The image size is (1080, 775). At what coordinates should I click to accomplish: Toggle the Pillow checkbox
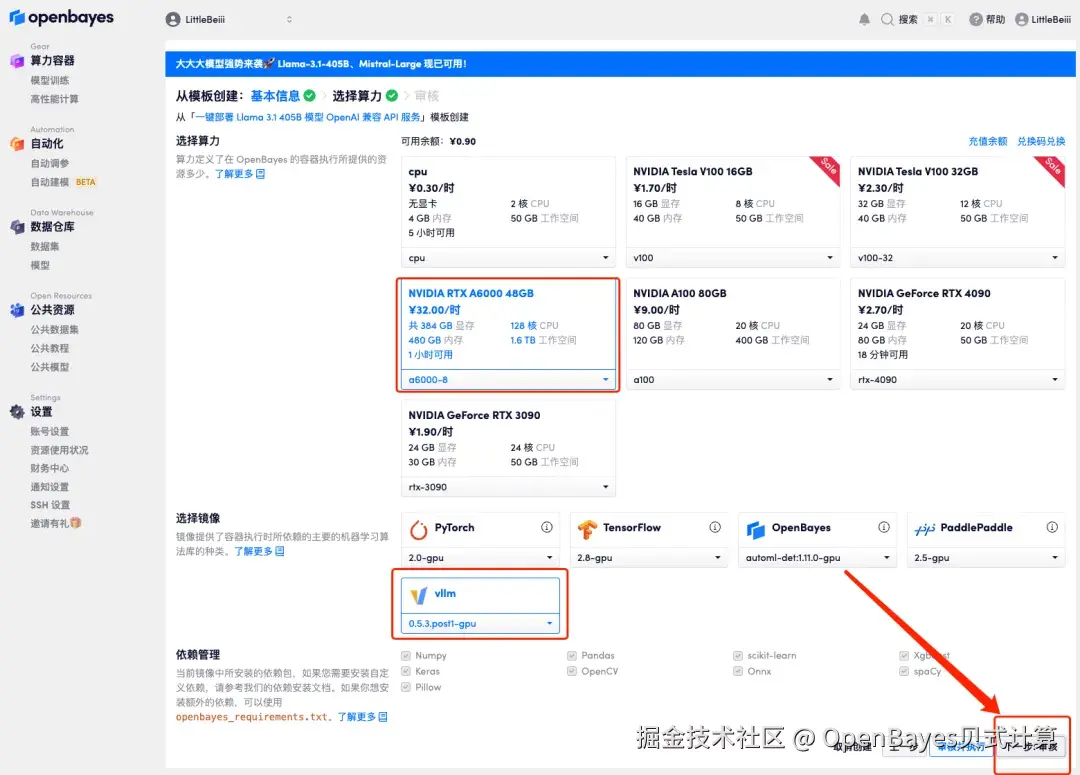pos(406,687)
